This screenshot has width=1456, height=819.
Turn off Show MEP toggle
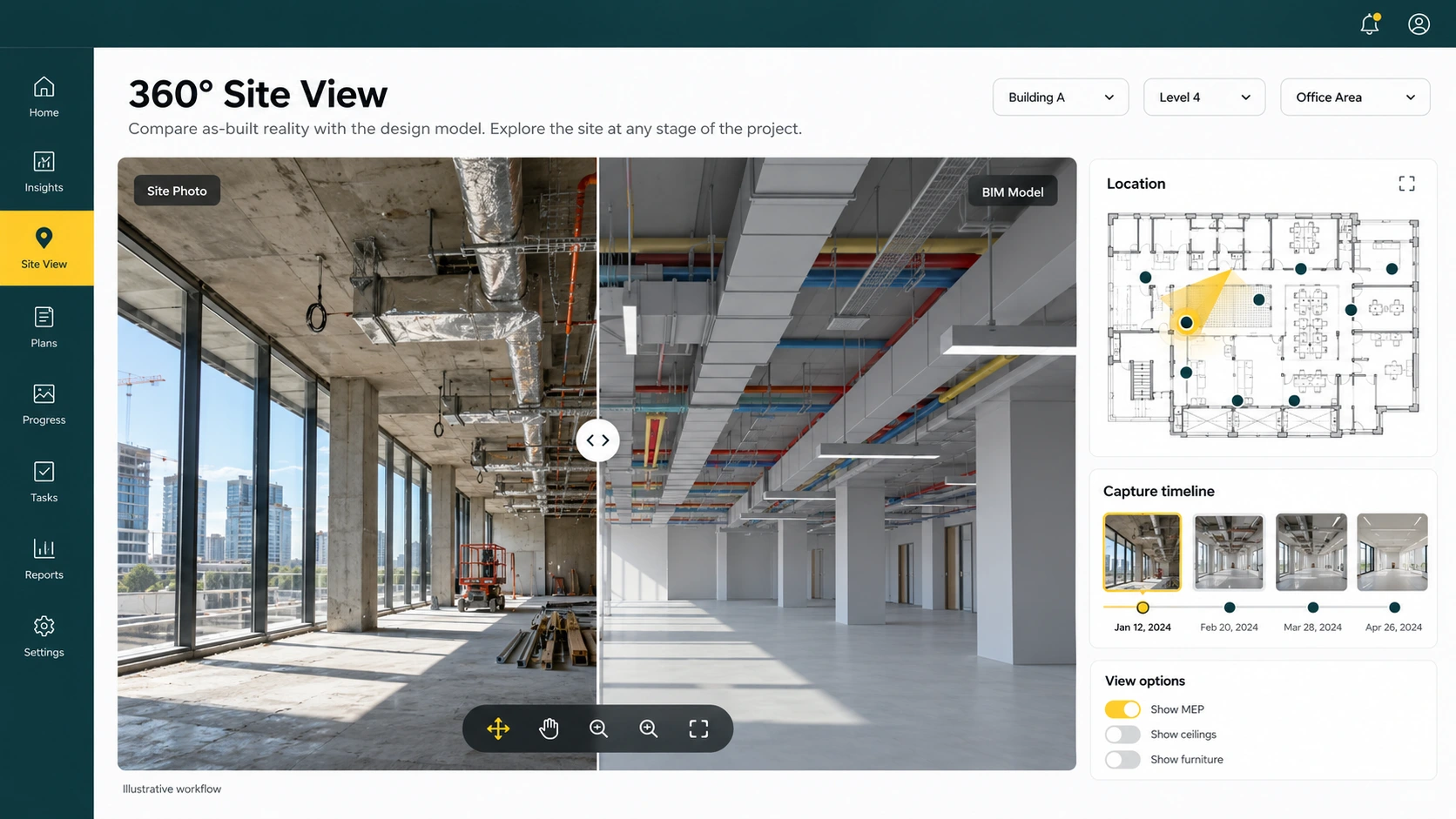coord(1122,709)
